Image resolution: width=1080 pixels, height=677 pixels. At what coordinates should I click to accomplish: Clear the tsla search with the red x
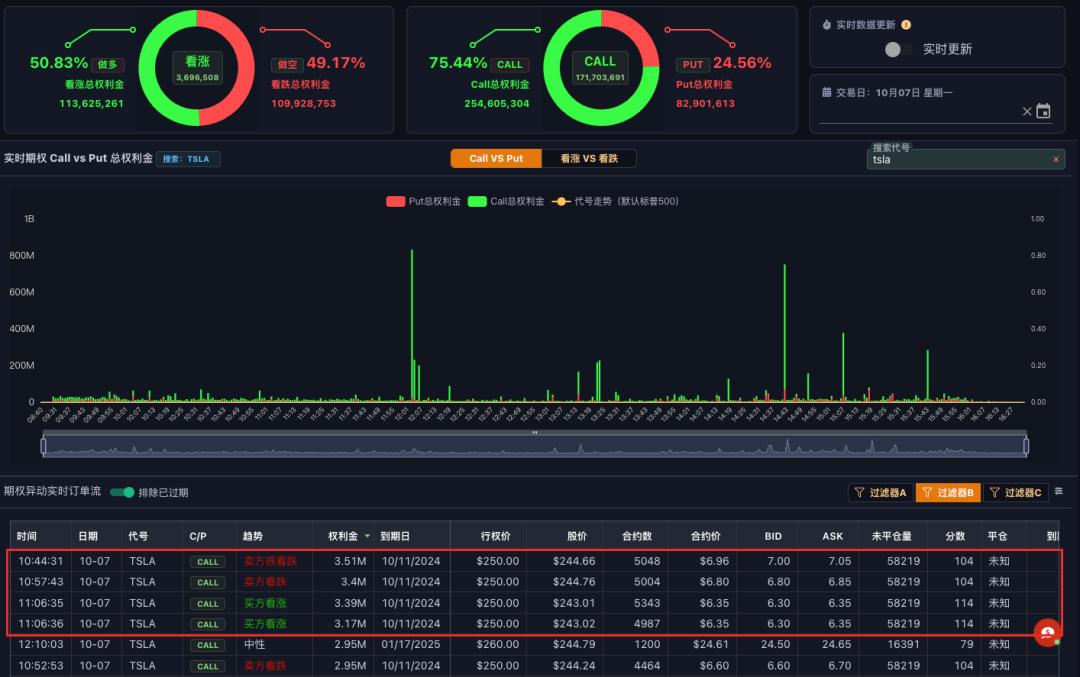[1055, 159]
